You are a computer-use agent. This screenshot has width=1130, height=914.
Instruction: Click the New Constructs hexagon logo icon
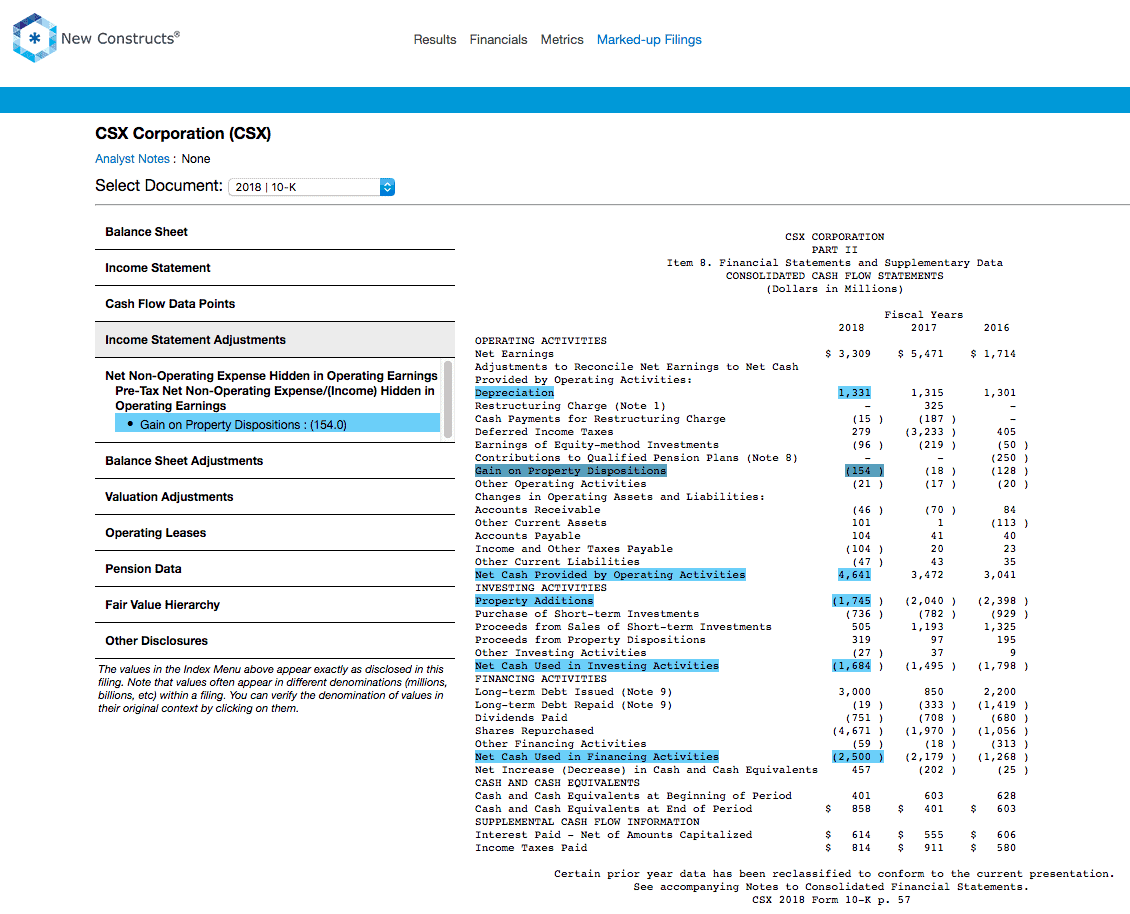coord(34,38)
